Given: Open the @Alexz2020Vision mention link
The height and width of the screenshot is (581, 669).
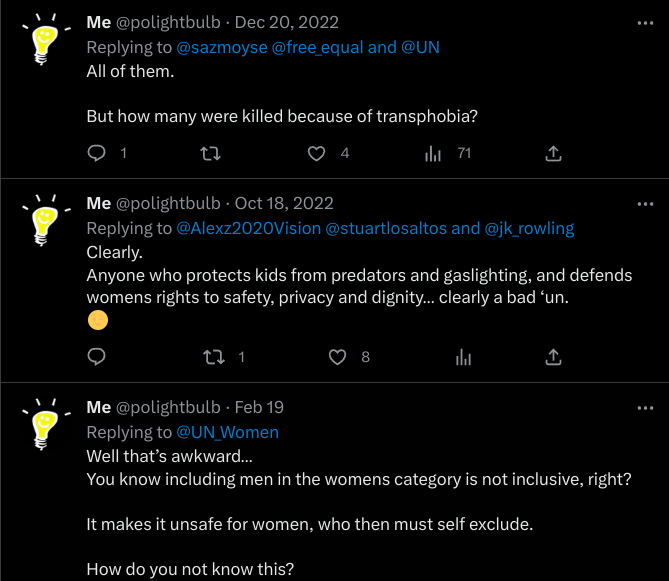Looking at the screenshot, I should point(248,228).
